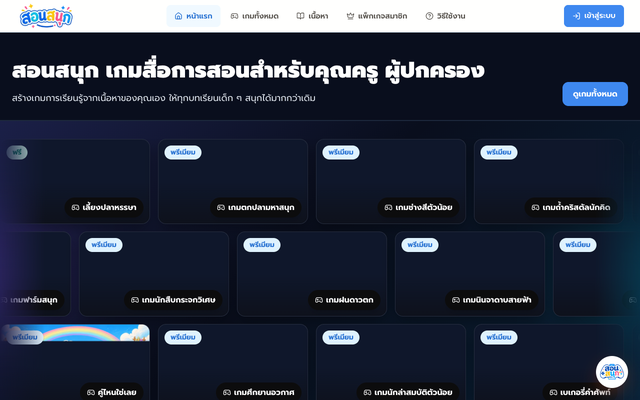This screenshot has width=640, height=400.
Task: Click the gamepad icon beside เกมถ้ำคริสตัลนักคิด
Action: (x=535, y=207)
